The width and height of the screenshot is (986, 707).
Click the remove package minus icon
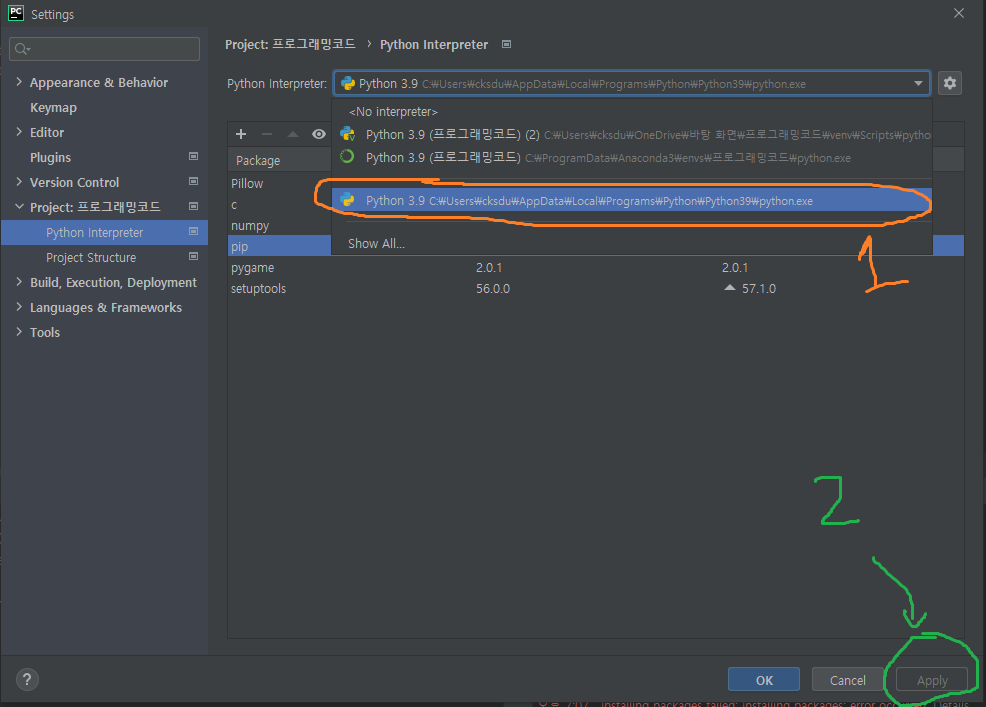[x=267, y=134]
